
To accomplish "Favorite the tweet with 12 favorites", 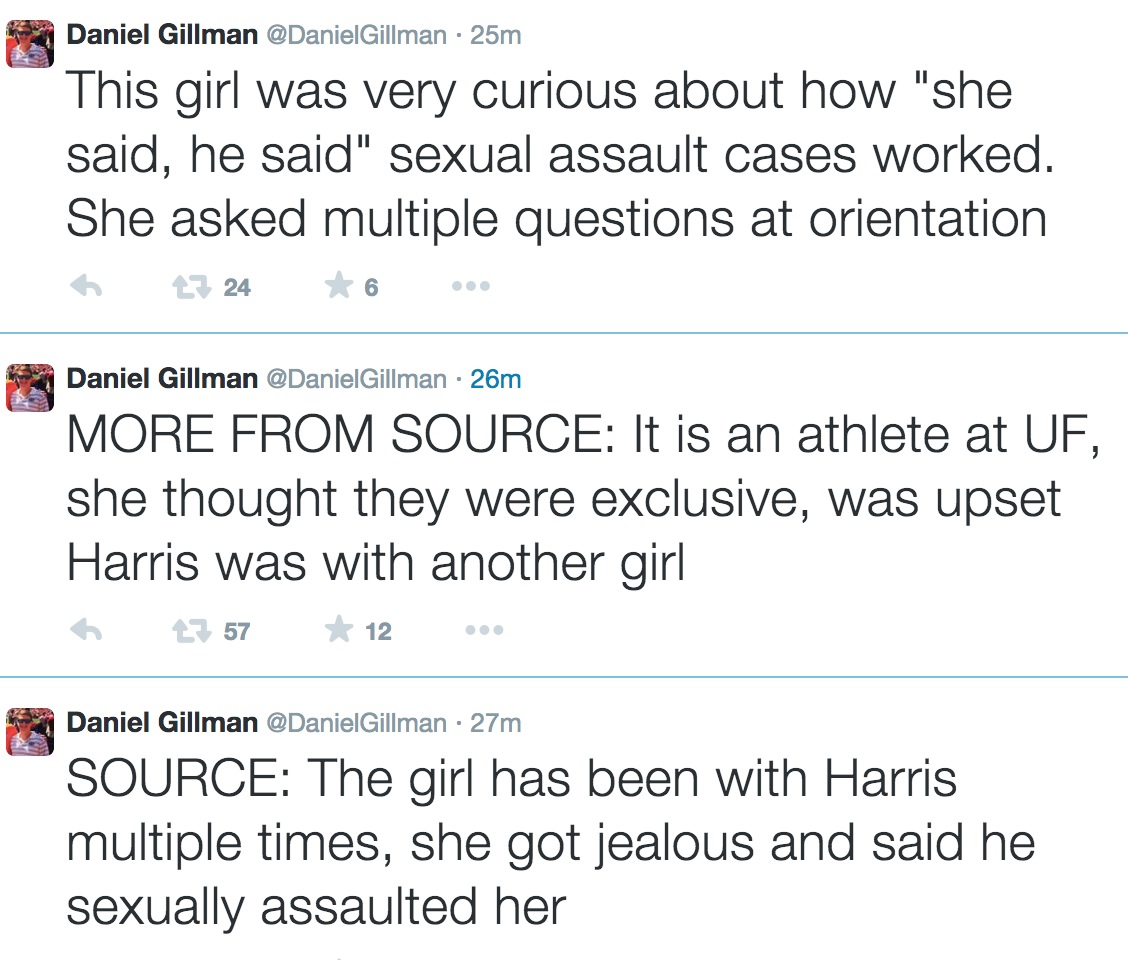I will [x=339, y=631].
